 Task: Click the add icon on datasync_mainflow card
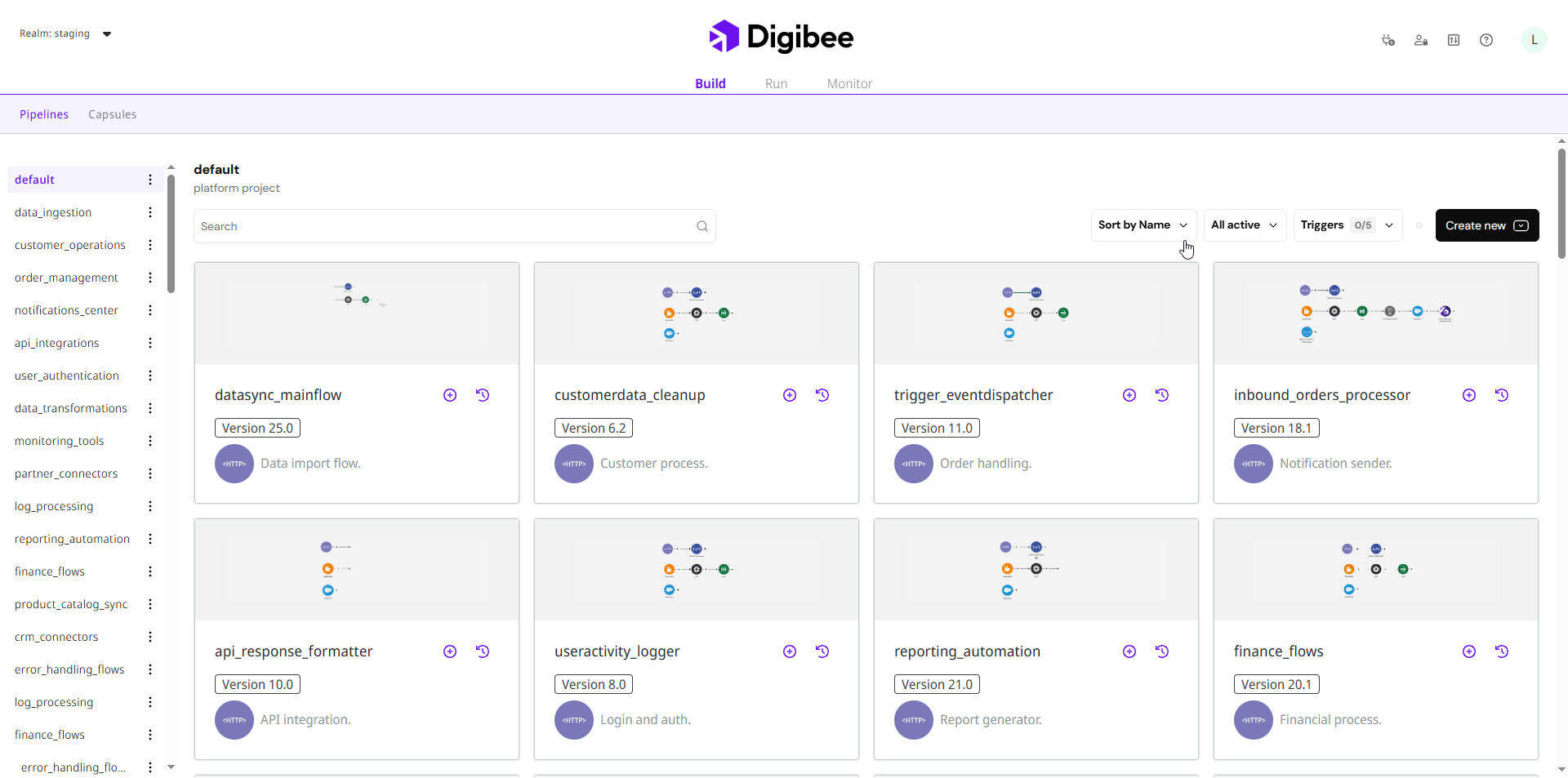[450, 395]
